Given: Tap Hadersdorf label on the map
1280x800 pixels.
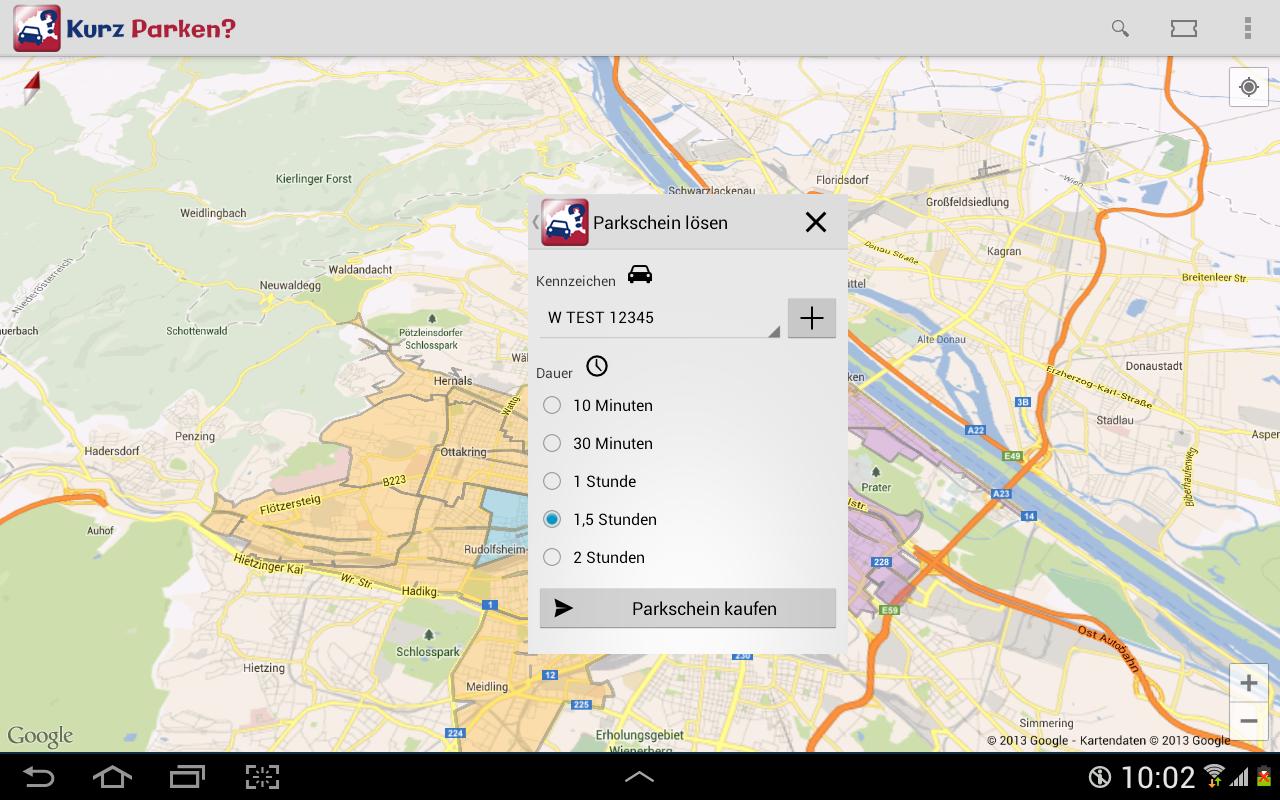Looking at the screenshot, I should pyautogui.click(x=112, y=451).
